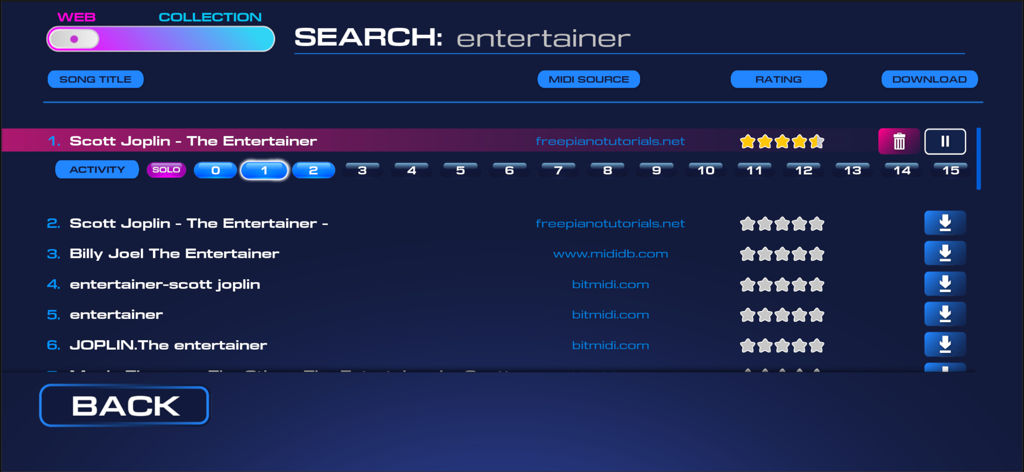Open freepianotutorials.net source of song 1
1024x472 pixels.
pos(610,141)
